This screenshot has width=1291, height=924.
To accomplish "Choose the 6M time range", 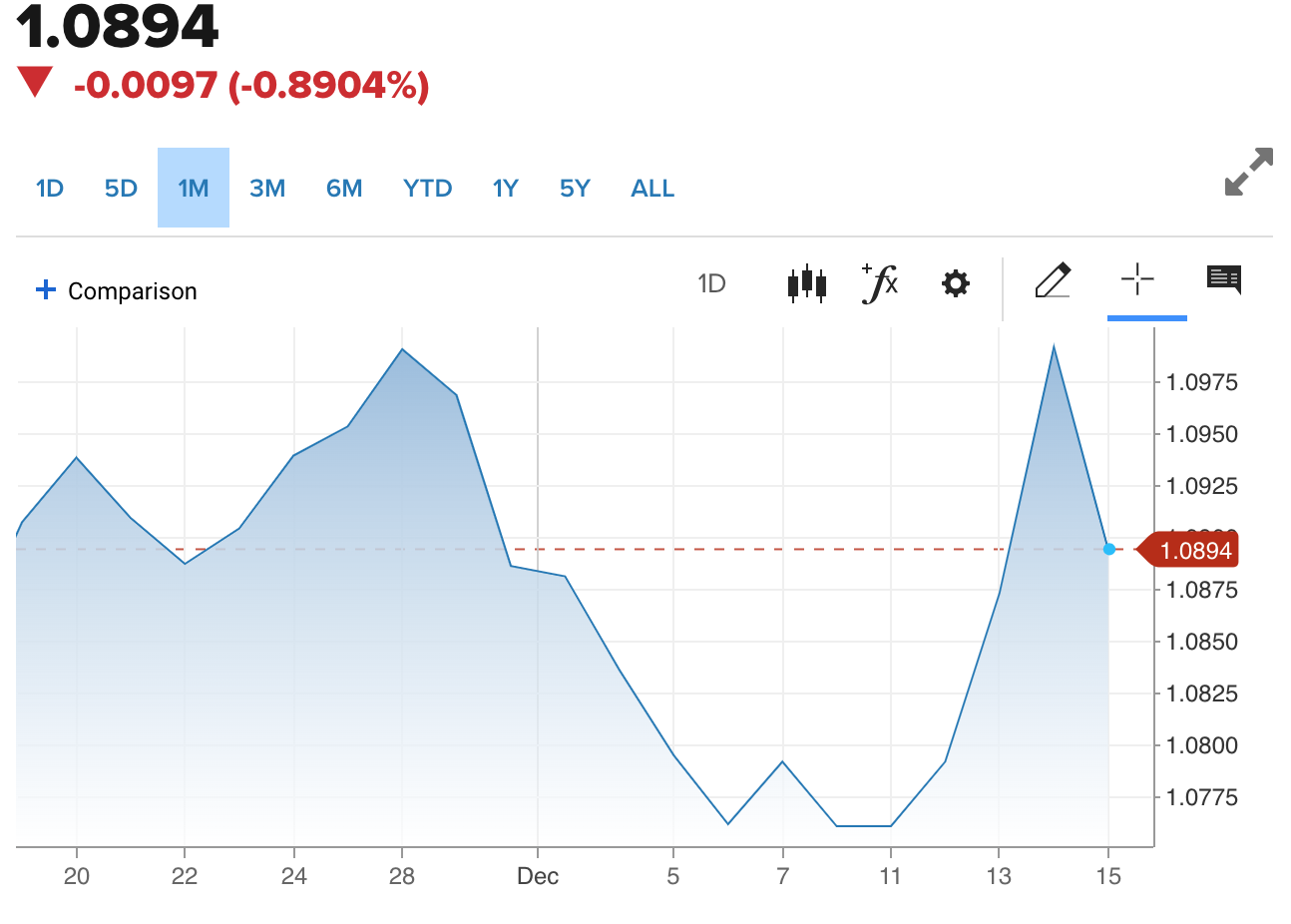I will click(344, 189).
